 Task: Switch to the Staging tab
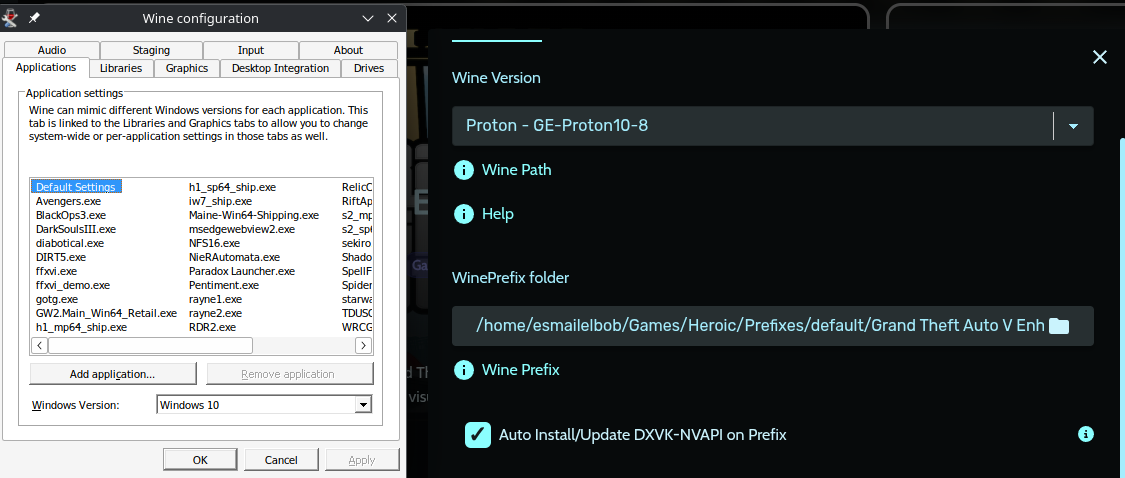151,50
